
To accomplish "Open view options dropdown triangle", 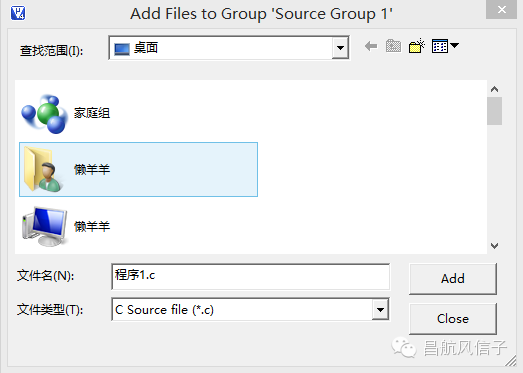I will pos(454,45).
